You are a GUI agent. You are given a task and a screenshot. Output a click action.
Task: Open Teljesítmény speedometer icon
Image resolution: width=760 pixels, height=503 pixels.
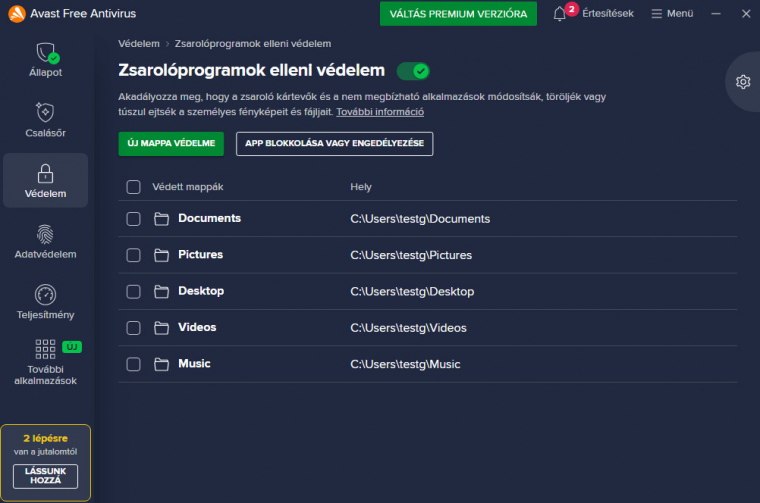[45, 295]
